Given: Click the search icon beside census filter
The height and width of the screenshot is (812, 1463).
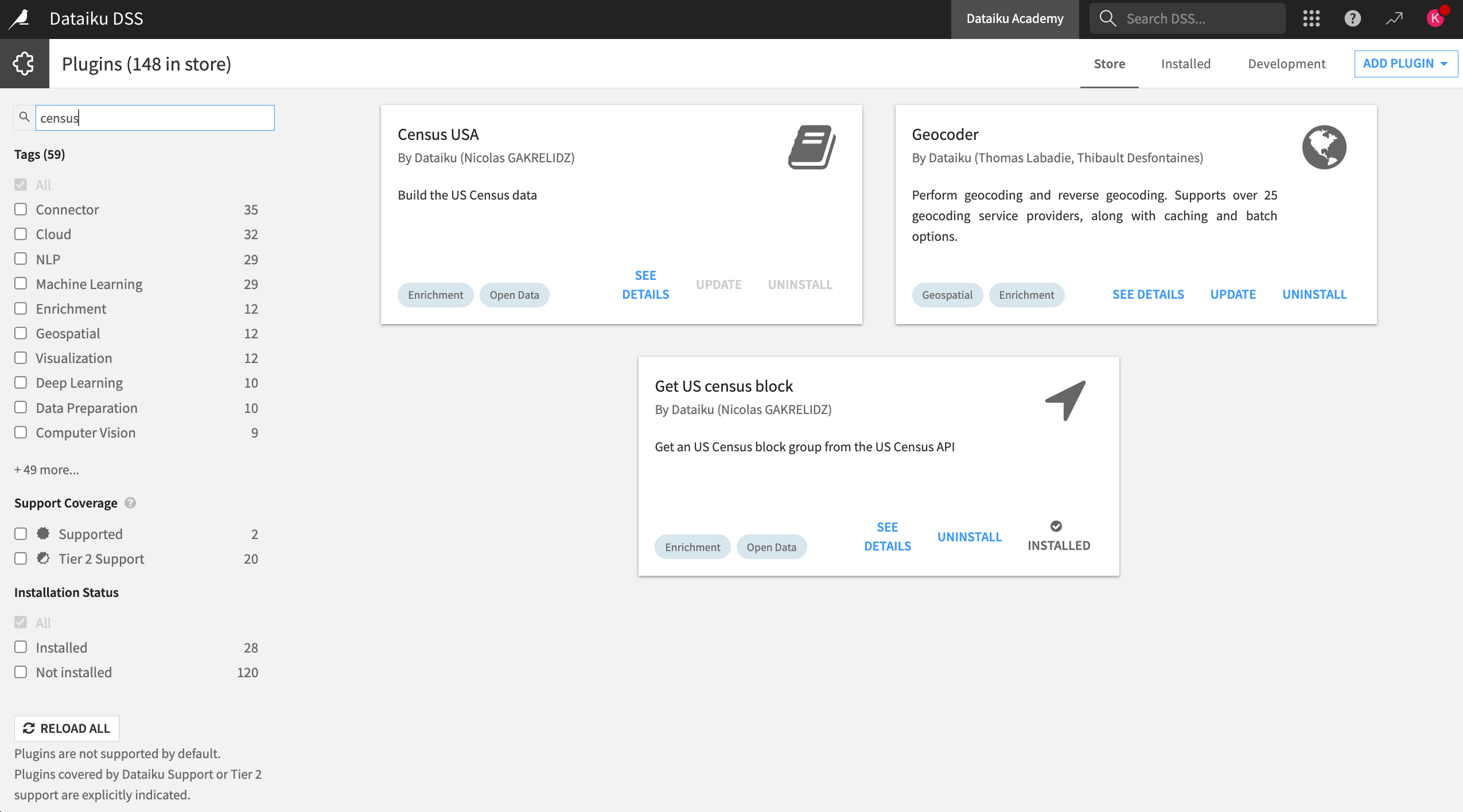Looking at the screenshot, I should pos(24,117).
